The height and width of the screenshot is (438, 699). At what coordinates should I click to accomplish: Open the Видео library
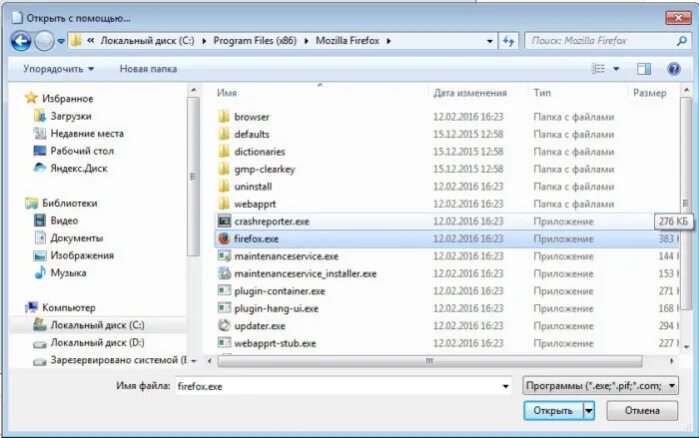click(x=64, y=221)
